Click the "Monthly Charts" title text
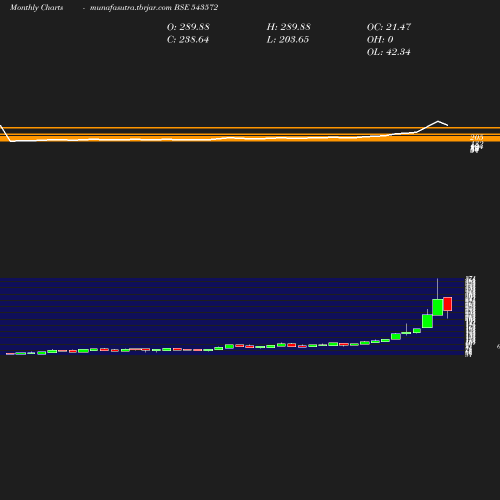This screenshot has width=500, height=500. coord(37,7)
